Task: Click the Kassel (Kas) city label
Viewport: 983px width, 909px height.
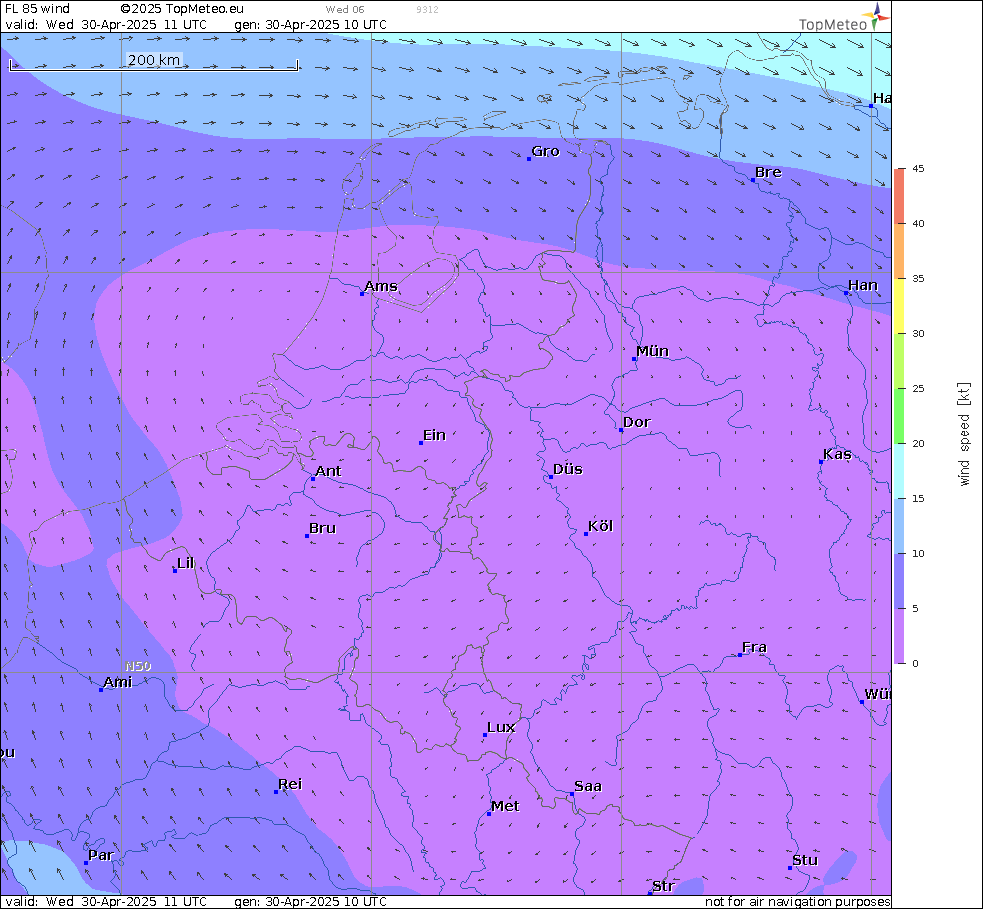Action: 837,454
